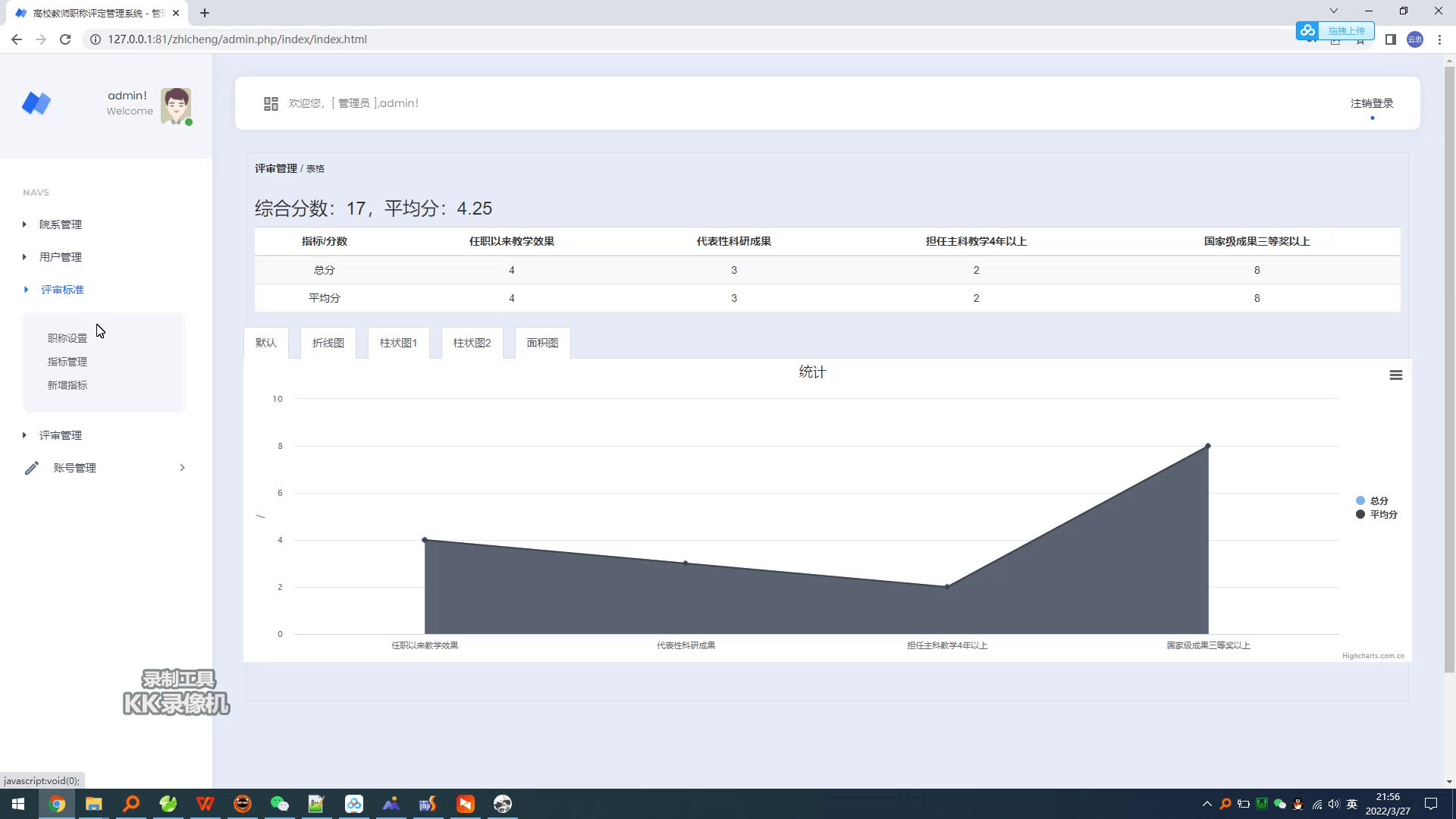1456x819 pixels.
Task: Close the 高校教师职称评定管理系统 tab
Action: tap(176, 13)
